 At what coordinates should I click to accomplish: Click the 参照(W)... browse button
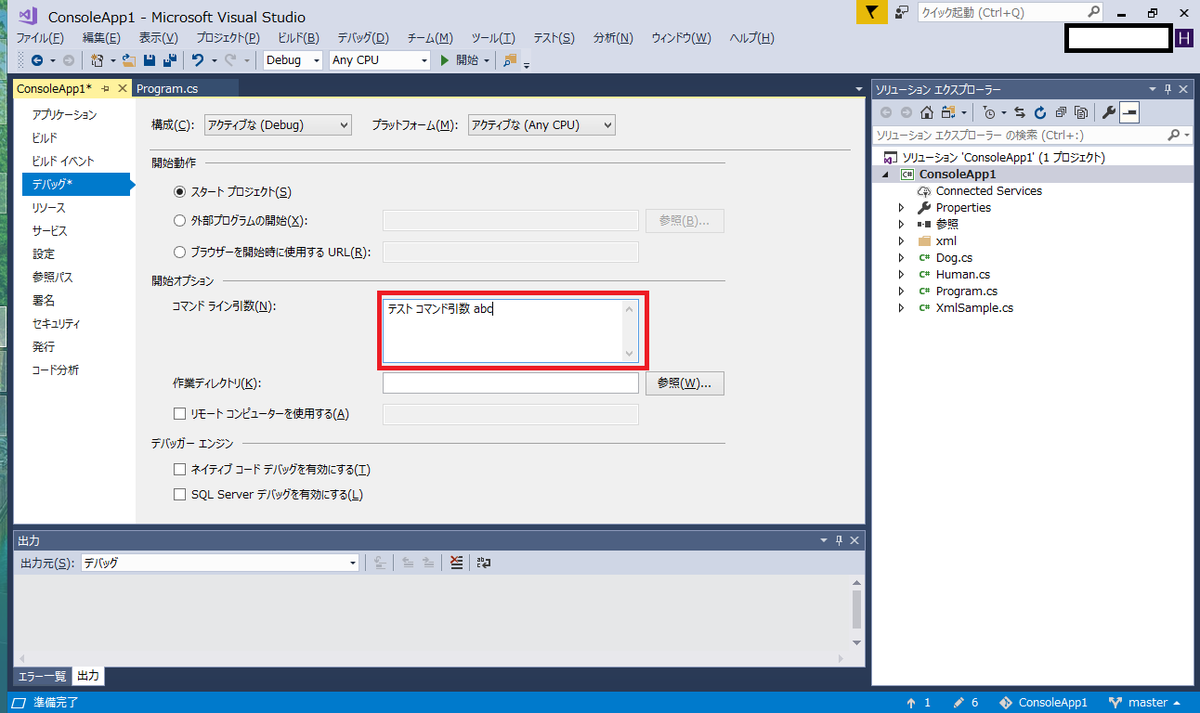(x=685, y=384)
